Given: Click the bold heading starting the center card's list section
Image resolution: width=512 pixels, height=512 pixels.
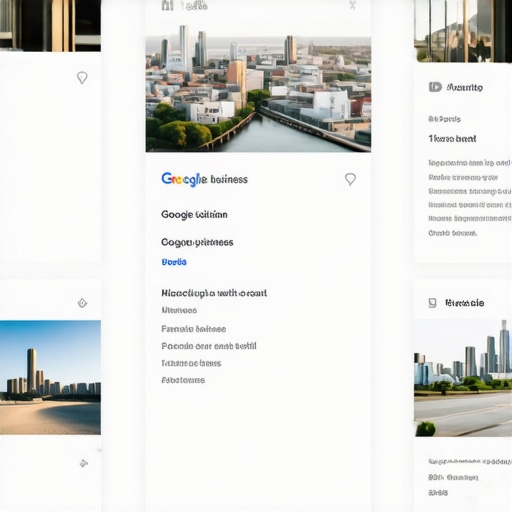Looking at the screenshot, I should point(214,293).
